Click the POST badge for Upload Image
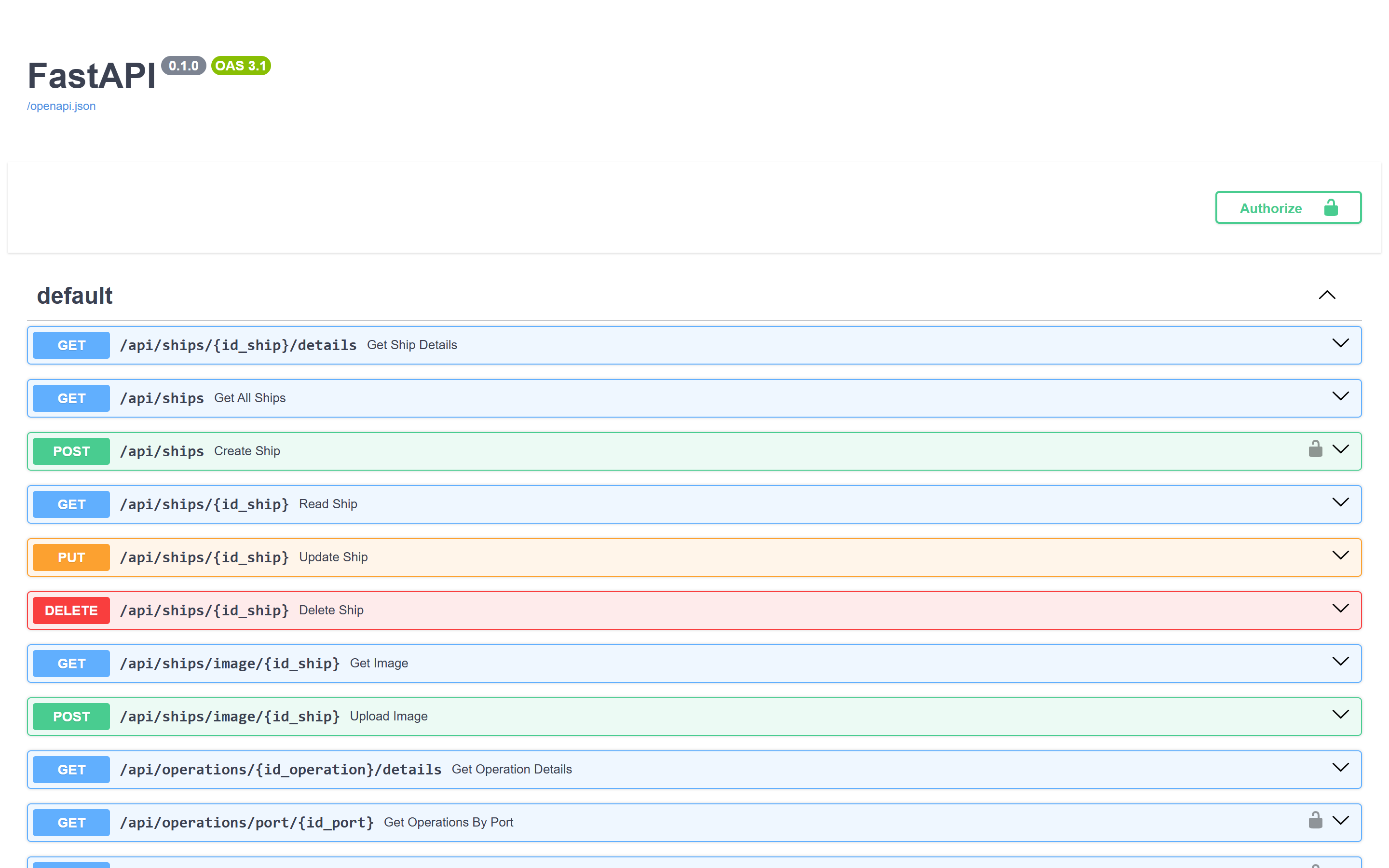The image size is (1389, 868). (x=71, y=717)
